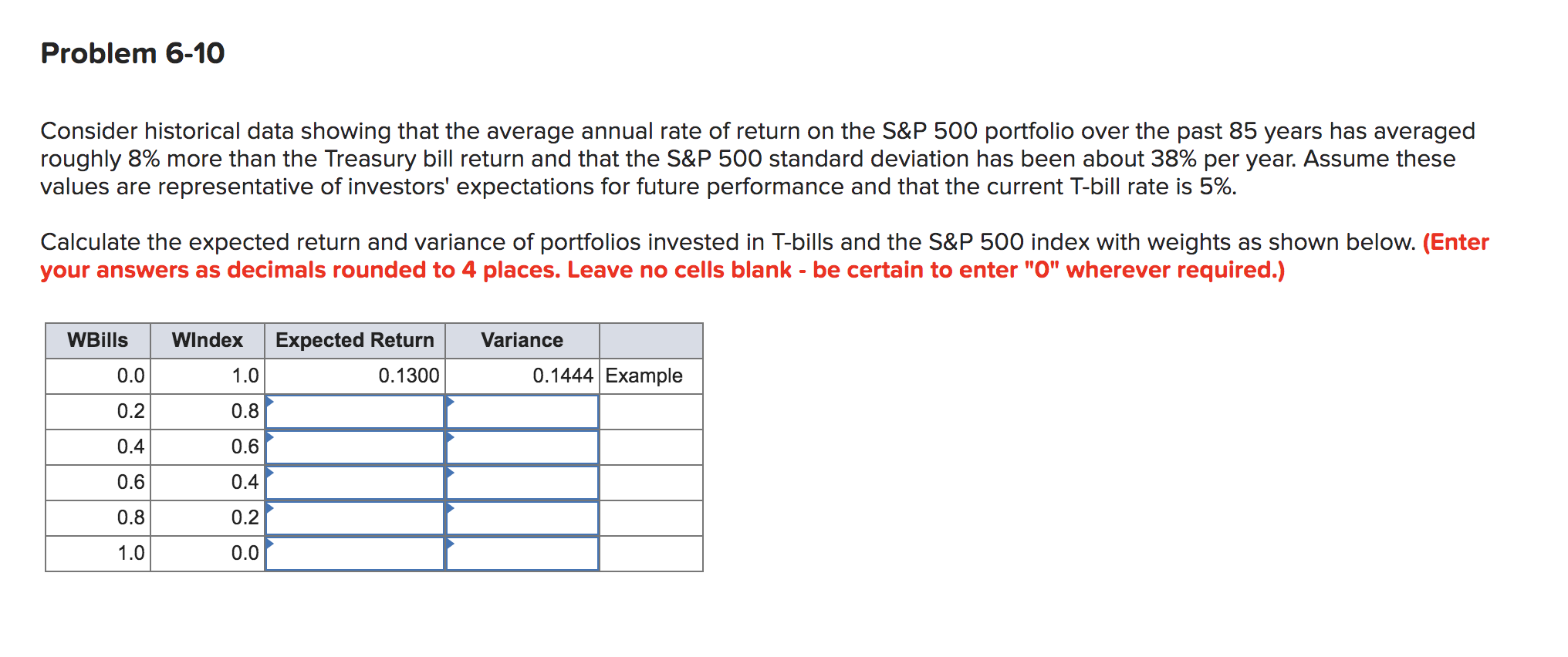The image size is (1568, 657).
Task: Click the blue triangle on last Expected Return cell
Action: tap(271, 543)
